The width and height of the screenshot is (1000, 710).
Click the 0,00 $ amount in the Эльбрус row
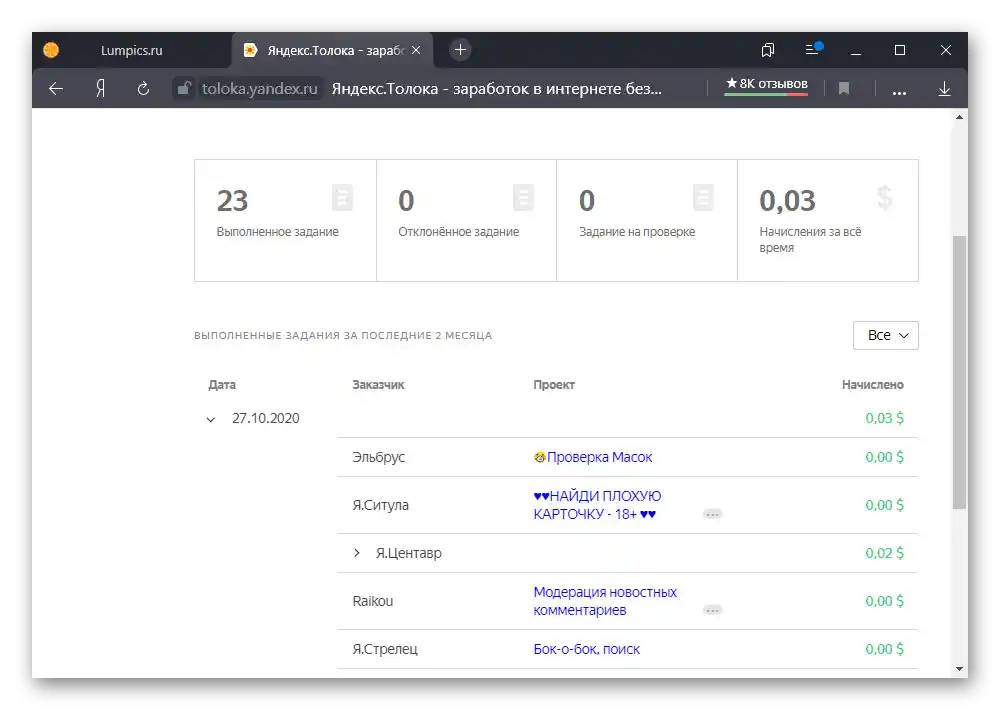(x=885, y=457)
